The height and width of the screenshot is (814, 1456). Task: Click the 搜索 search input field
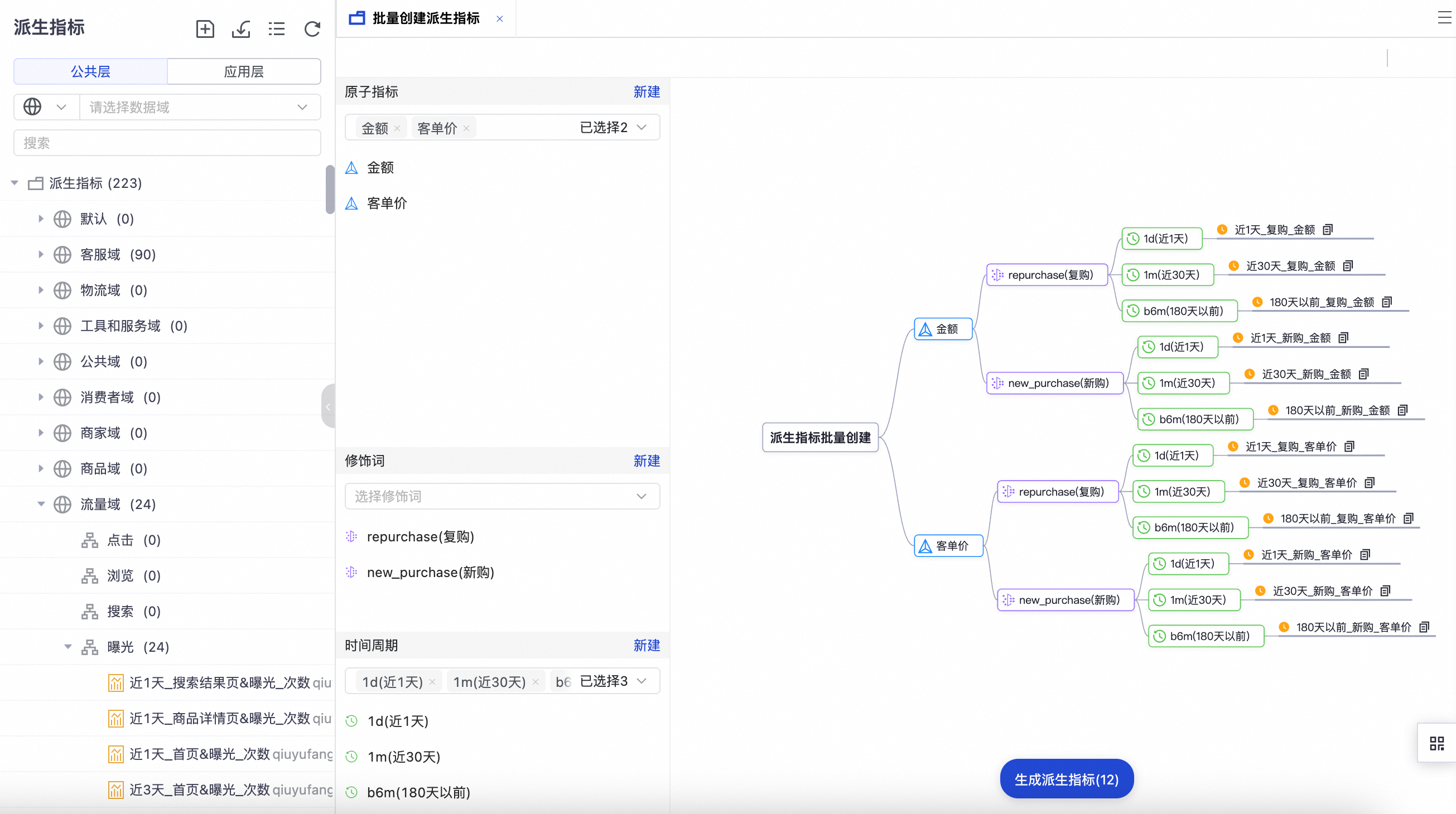coord(167,142)
